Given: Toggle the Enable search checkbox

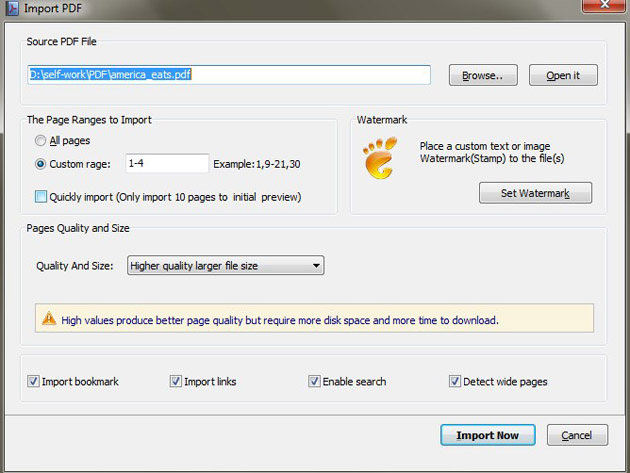Looking at the screenshot, I should click(x=314, y=381).
